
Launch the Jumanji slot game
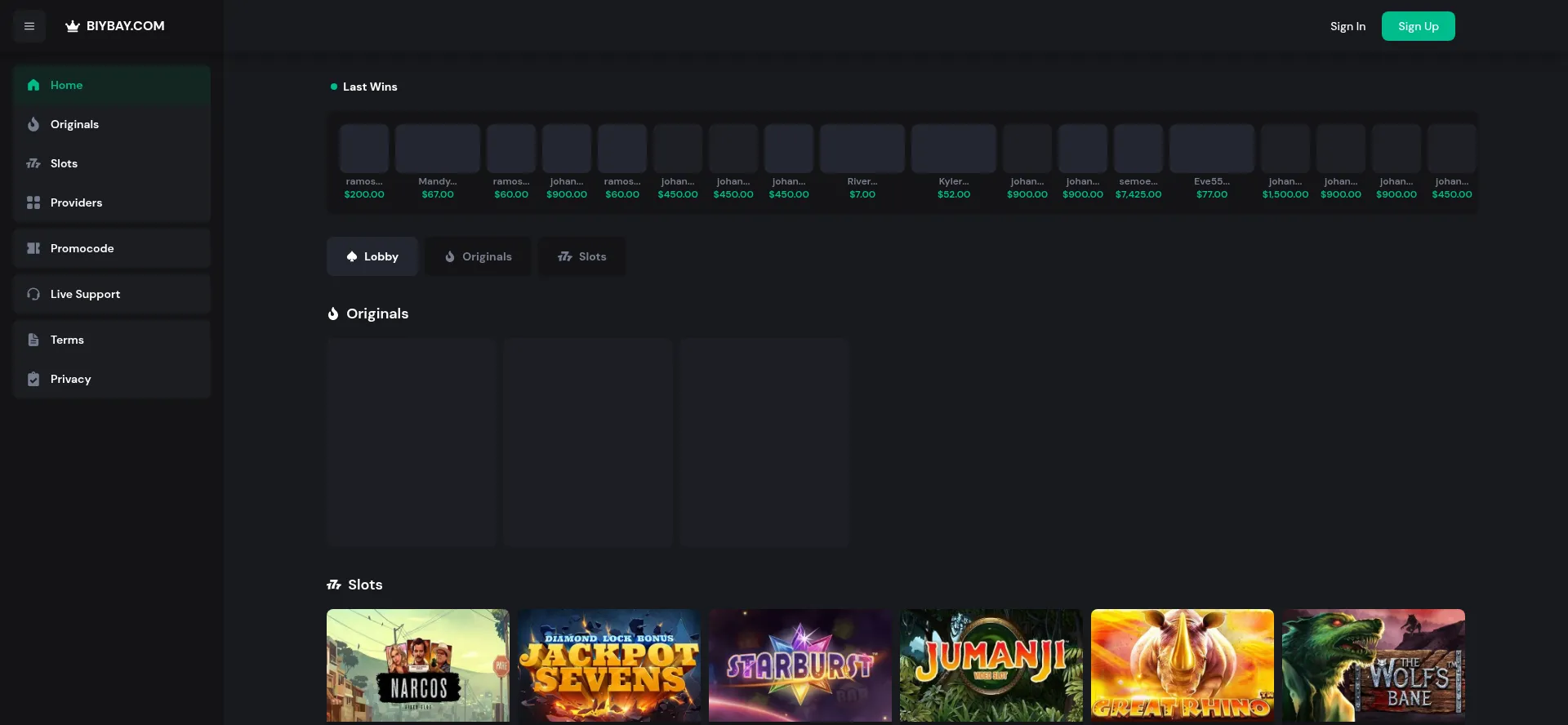pyautogui.click(x=991, y=665)
